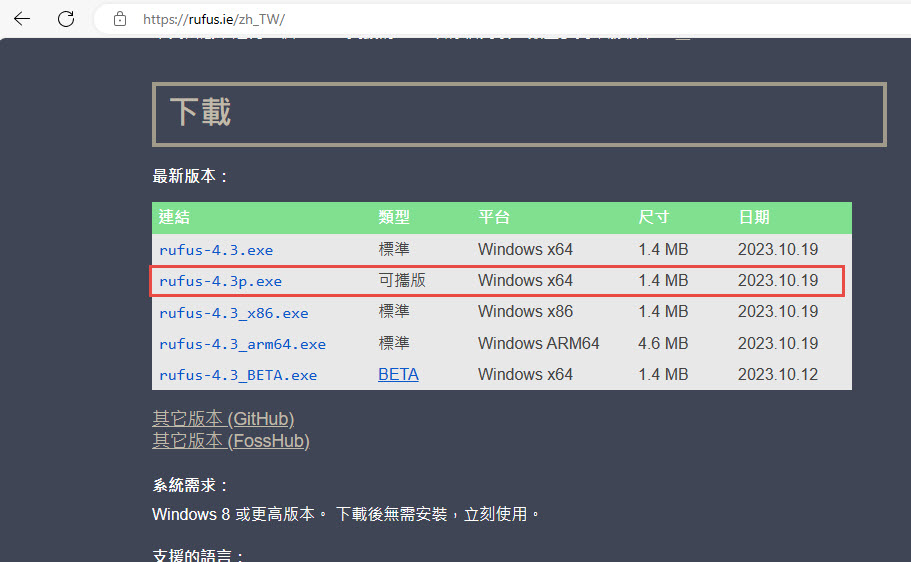Download rufus-4.3.exe
This screenshot has width=911, height=562.
click(216, 250)
